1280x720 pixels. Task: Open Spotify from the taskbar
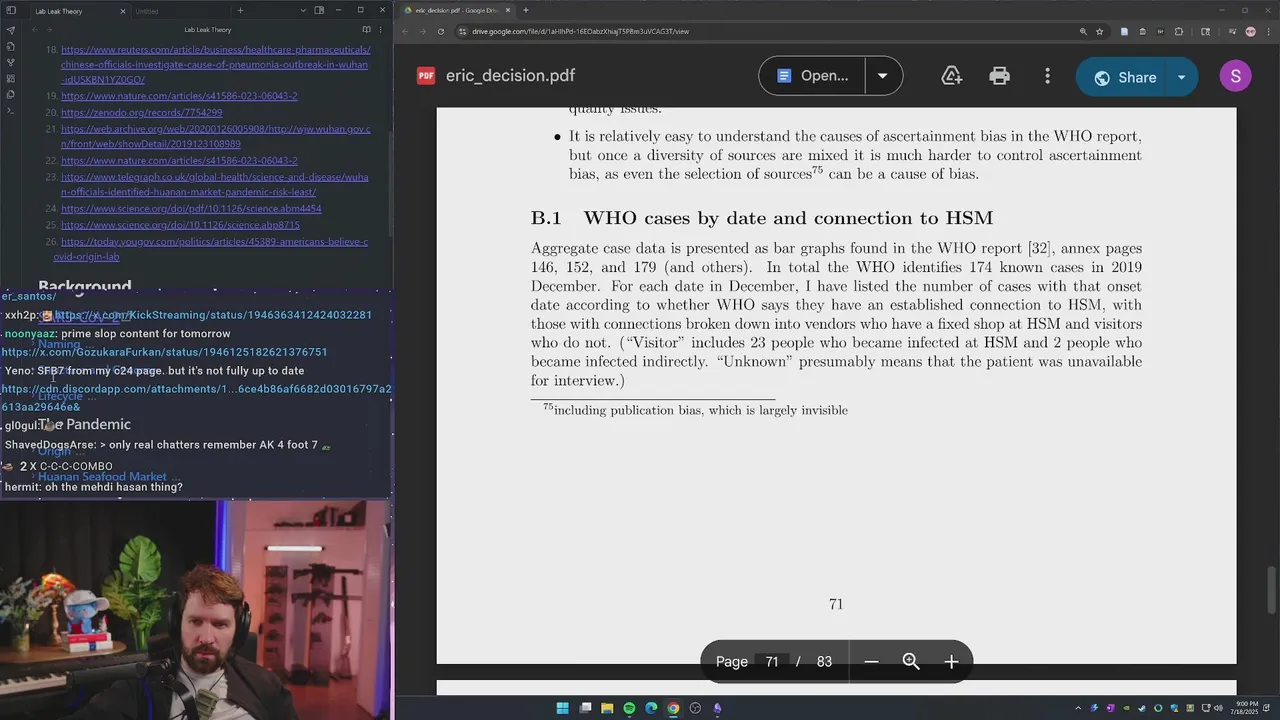(629, 708)
